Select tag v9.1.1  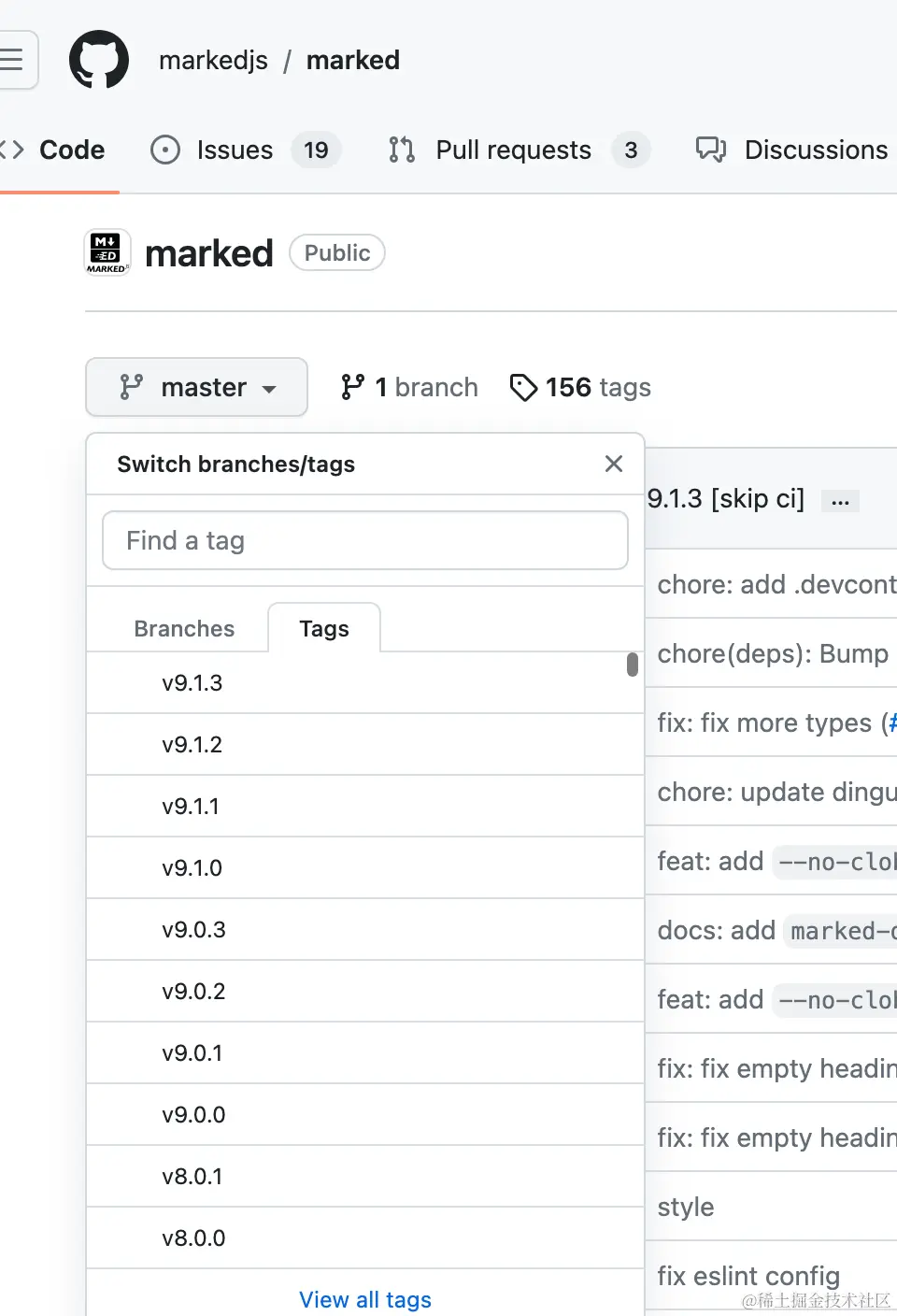point(365,807)
